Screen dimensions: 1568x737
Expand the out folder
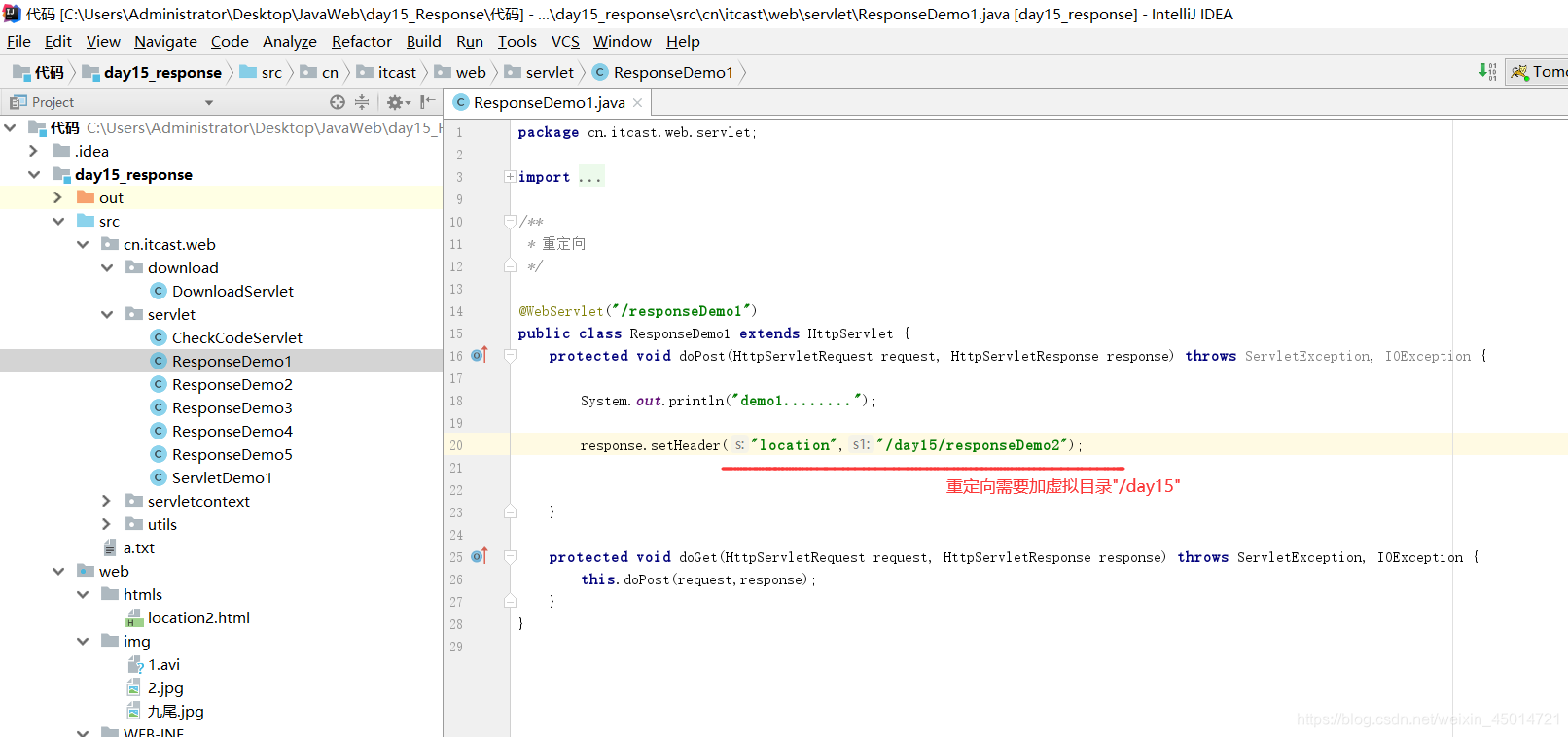coord(58,197)
